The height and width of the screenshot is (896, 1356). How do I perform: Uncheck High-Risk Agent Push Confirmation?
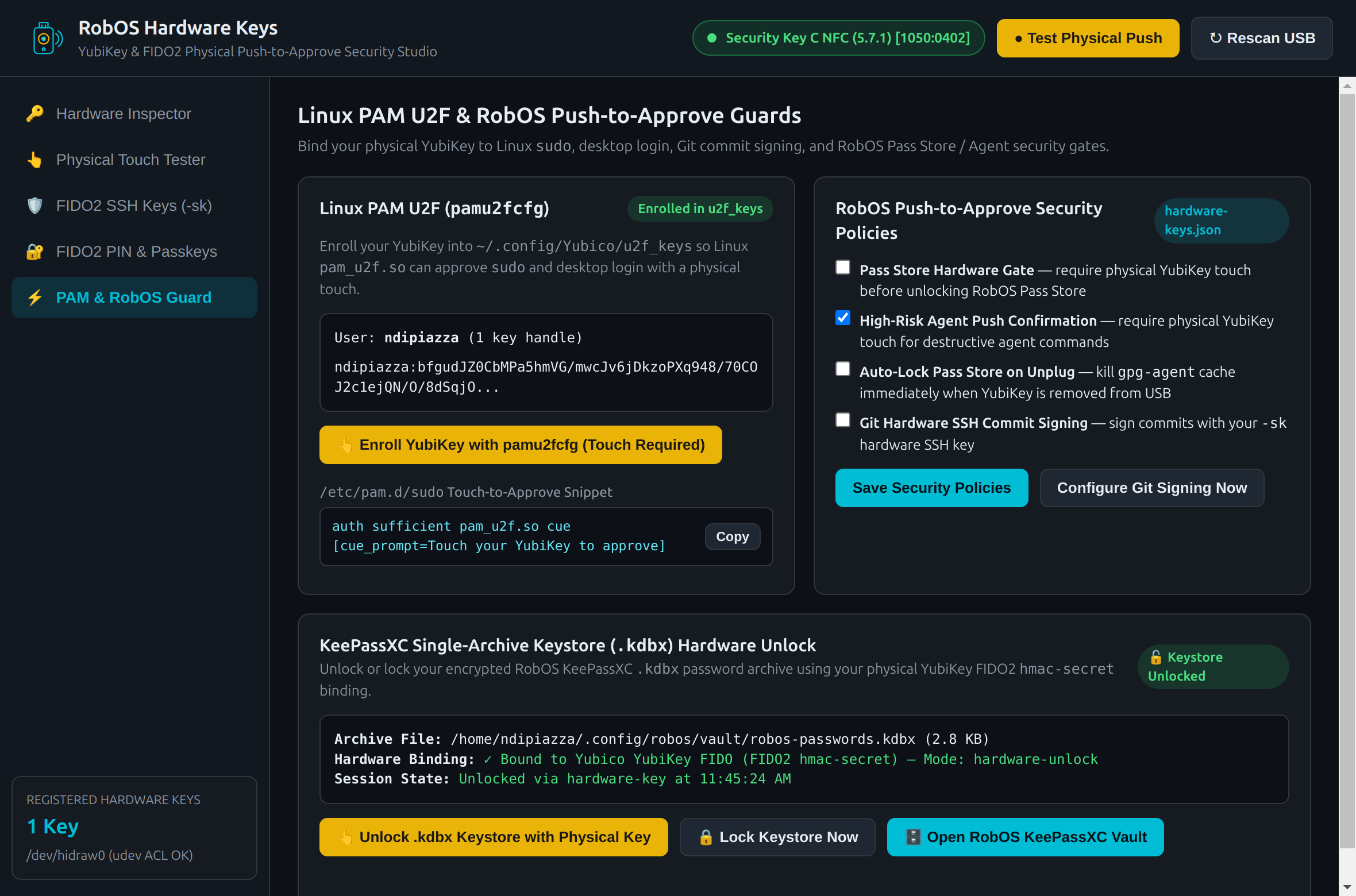[x=843, y=318]
